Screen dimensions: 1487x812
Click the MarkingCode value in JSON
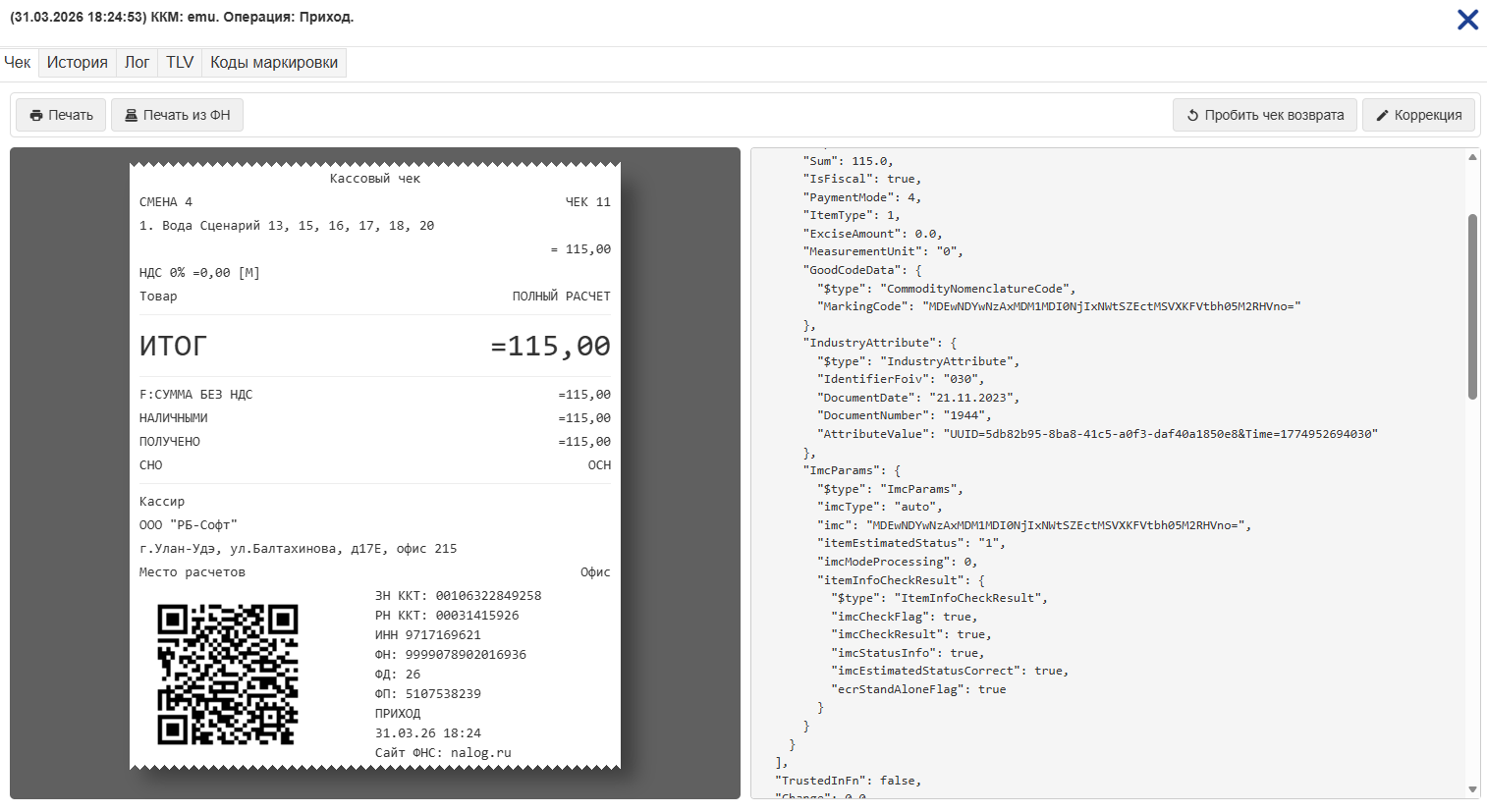click(1111, 306)
